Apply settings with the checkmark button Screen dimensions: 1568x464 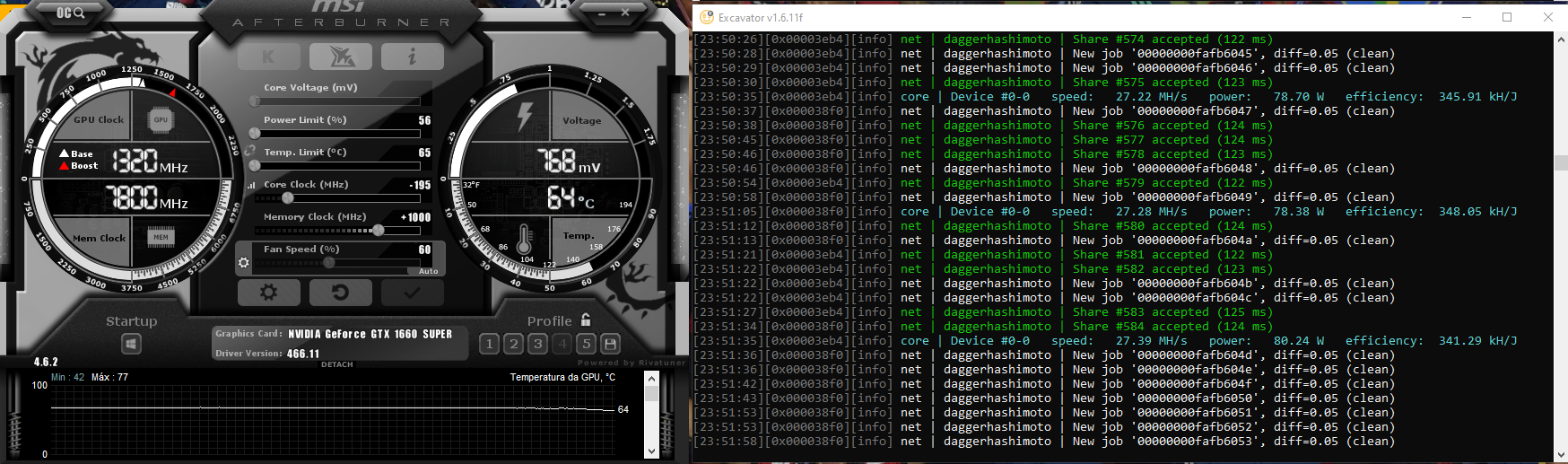pyautogui.click(x=412, y=293)
